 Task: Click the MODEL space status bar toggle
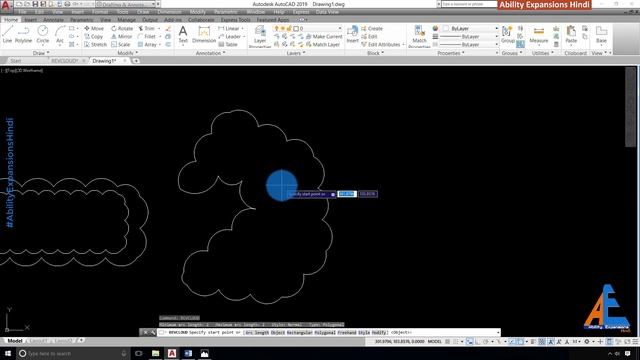pyautogui.click(x=435, y=342)
